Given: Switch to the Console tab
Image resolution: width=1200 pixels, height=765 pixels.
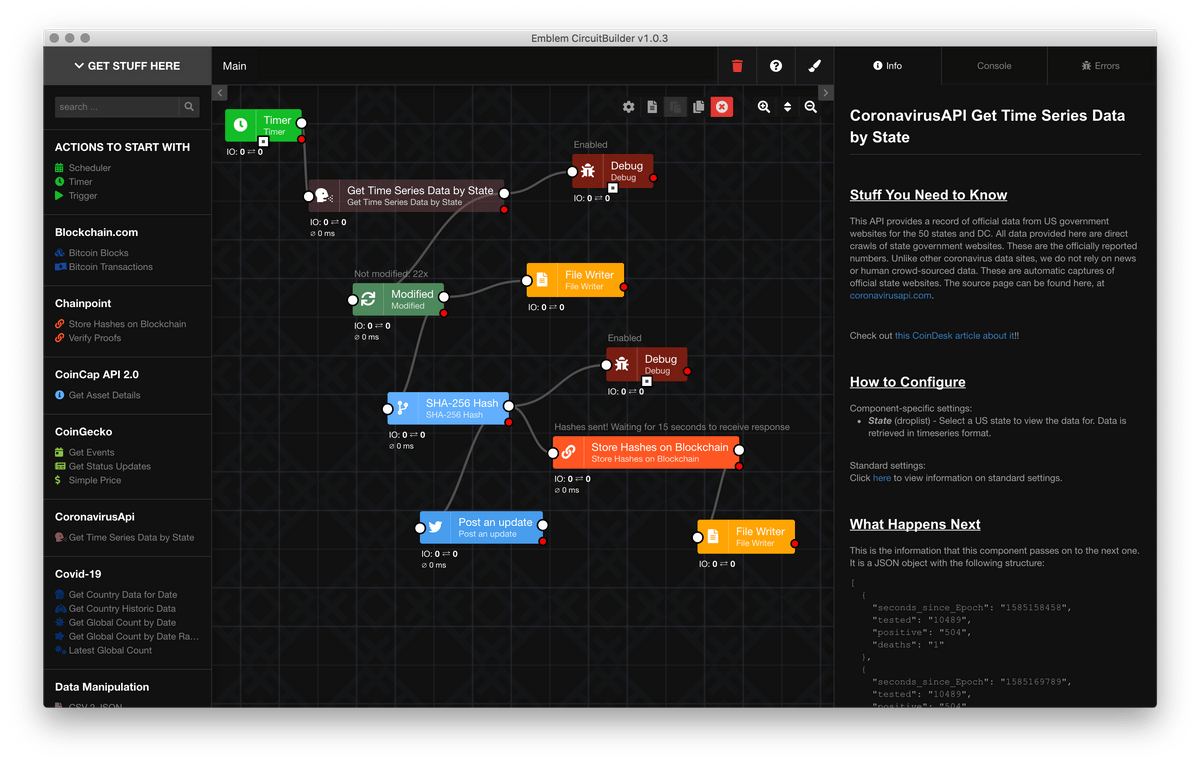Looking at the screenshot, I should [x=994, y=66].
